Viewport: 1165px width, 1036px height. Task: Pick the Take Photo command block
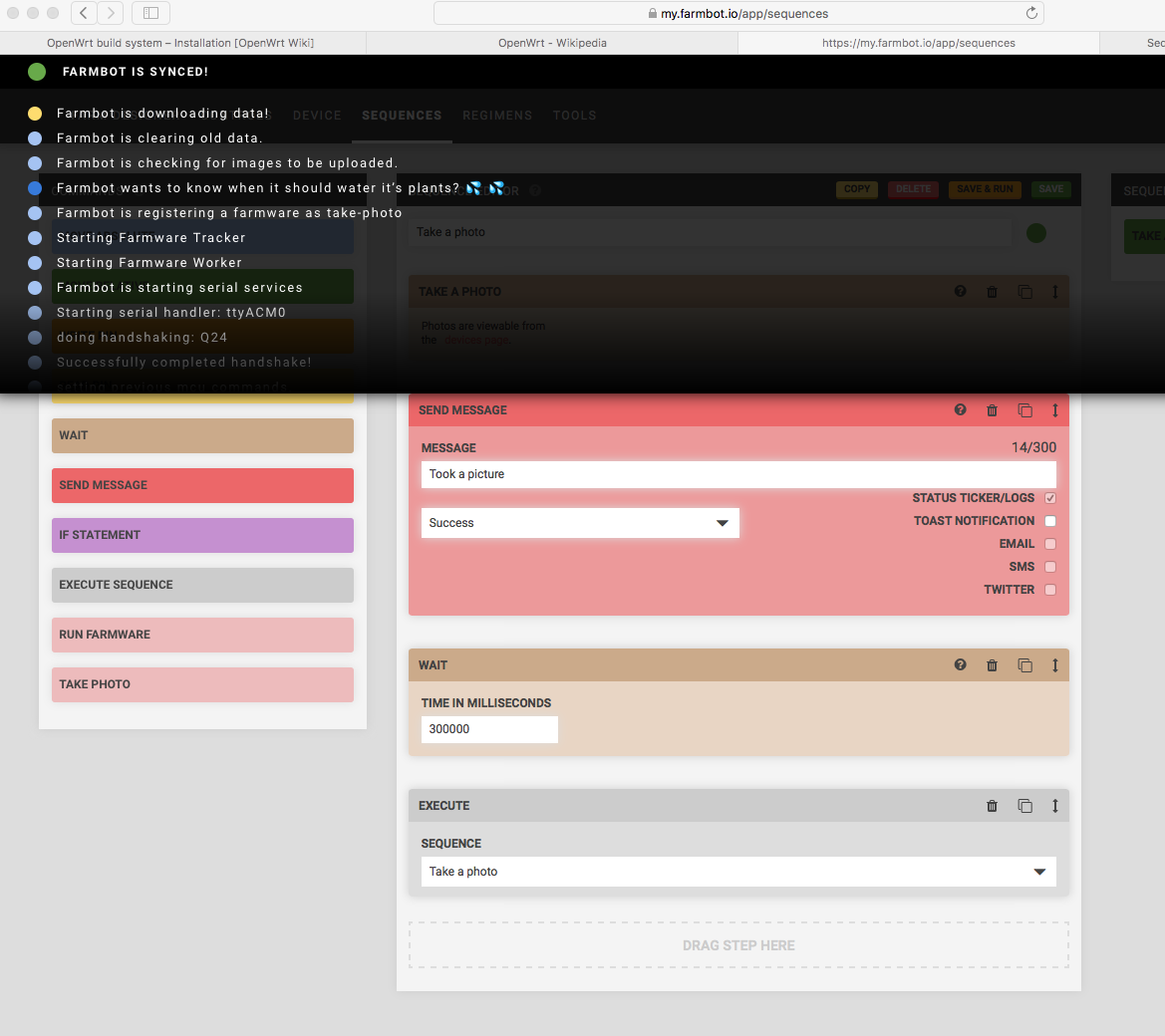point(202,684)
